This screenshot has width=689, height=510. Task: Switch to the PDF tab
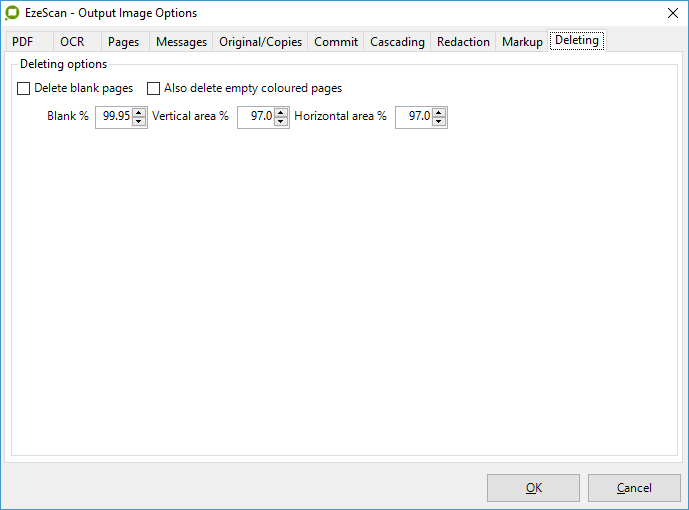23,42
